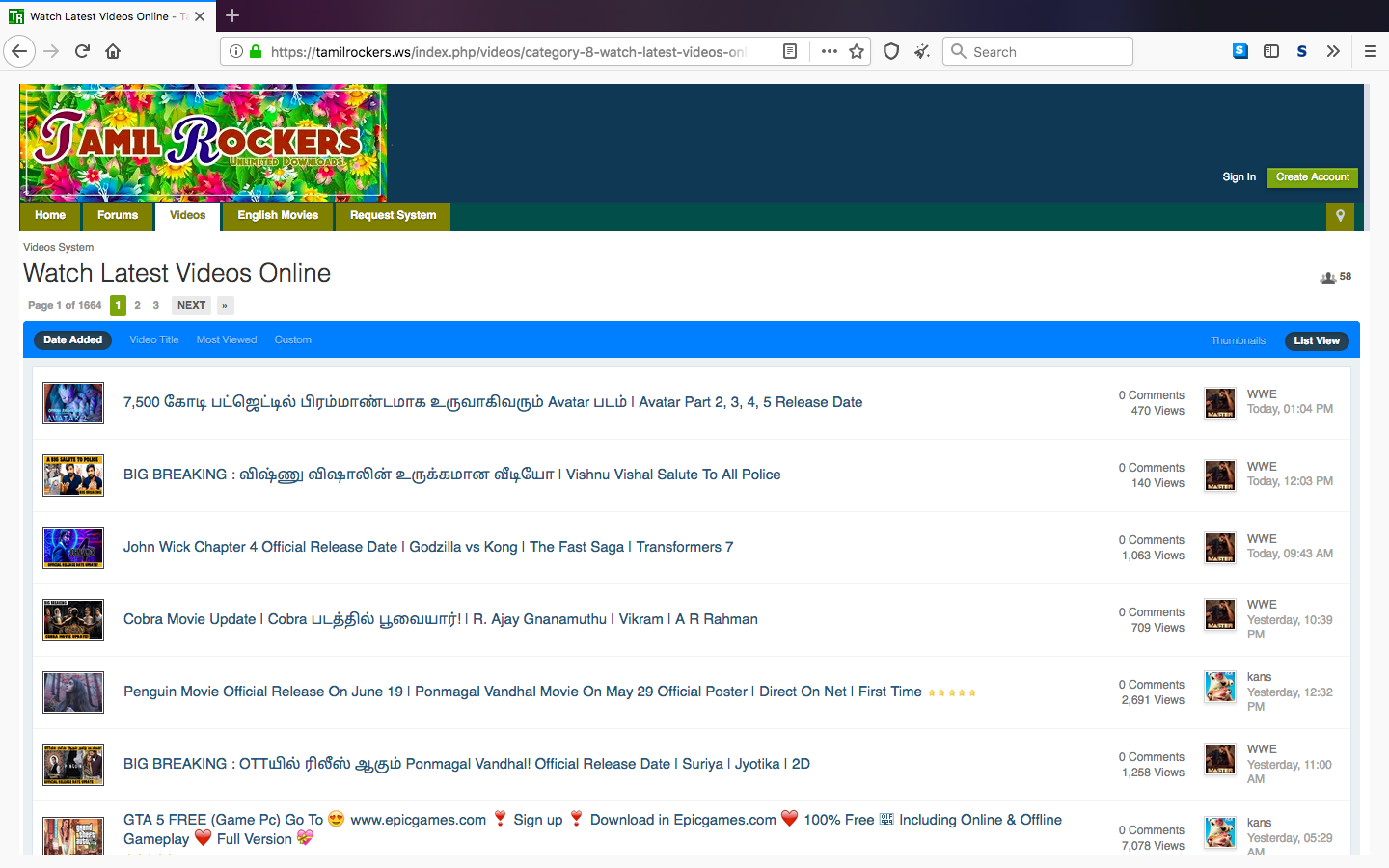1389x868 pixels.
Task: Click the Vishnu Vishal video thumbnail
Action: click(x=73, y=475)
